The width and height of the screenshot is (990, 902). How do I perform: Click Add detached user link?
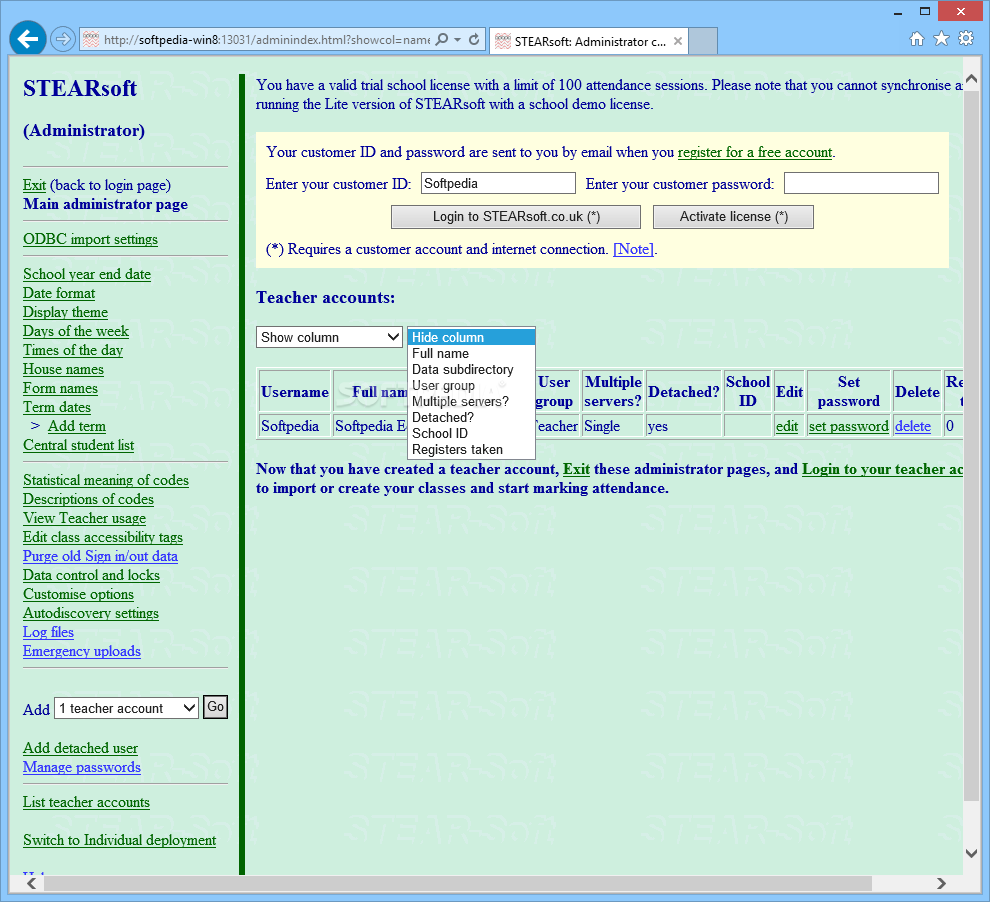(81, 748)
